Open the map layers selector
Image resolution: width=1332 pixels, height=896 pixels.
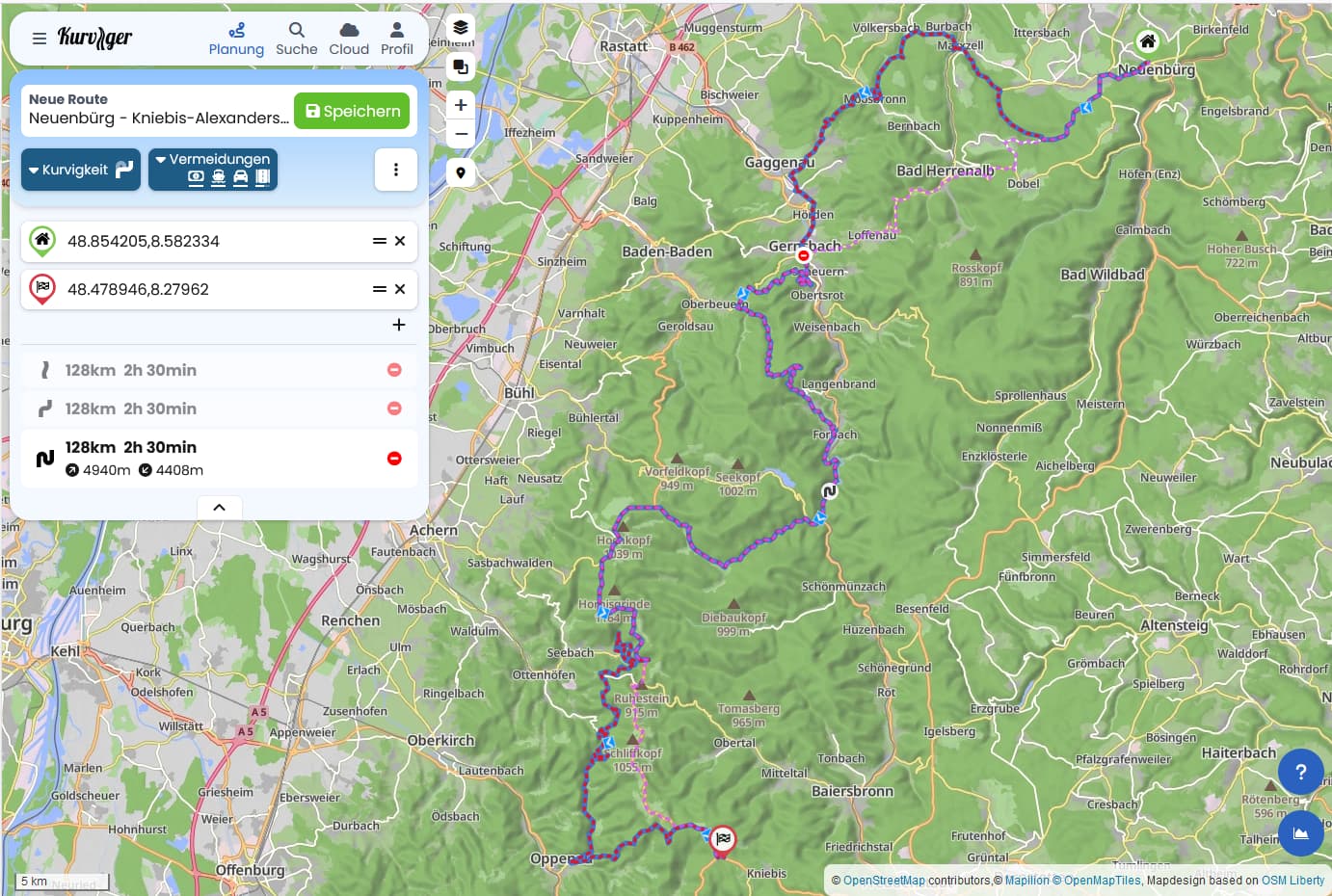click(x=461, y=28)
